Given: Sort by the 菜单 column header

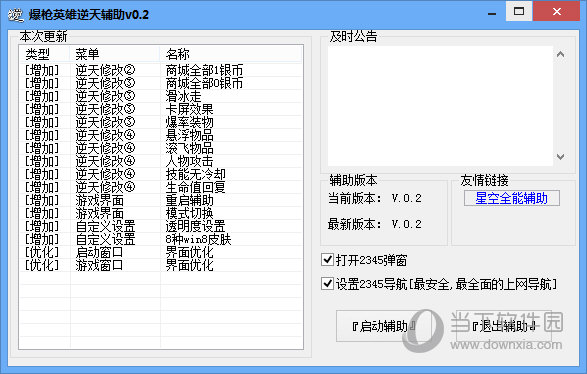Looking at the screenshot, I should (115, 54).
